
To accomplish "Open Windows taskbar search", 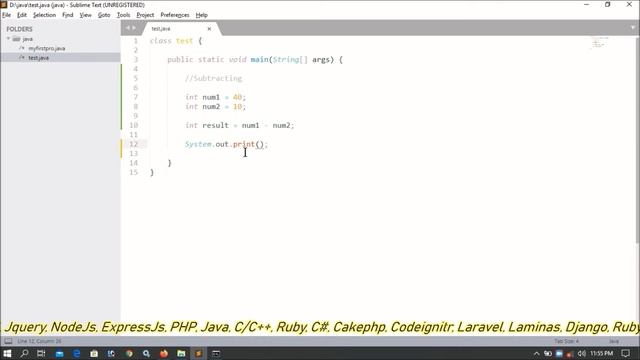I will (24, 353).
